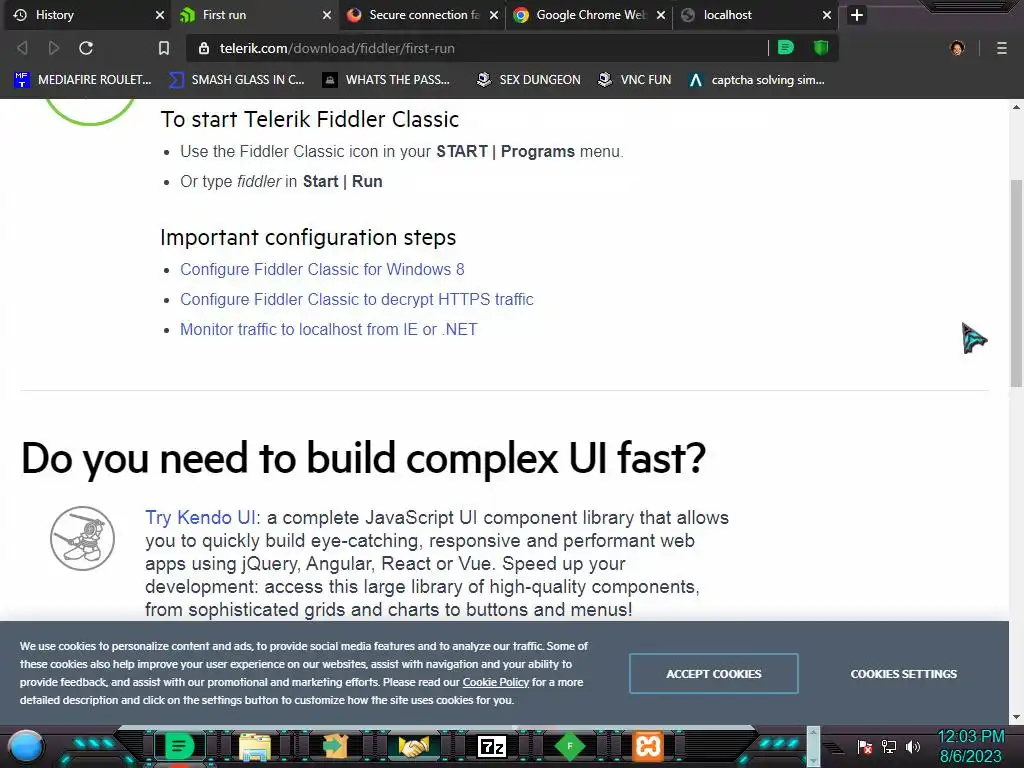Viewport: 1024px width, 768px height.
Task: Open the Cookie Policy link
Action: pyautogui.click(x=496, y=682)
